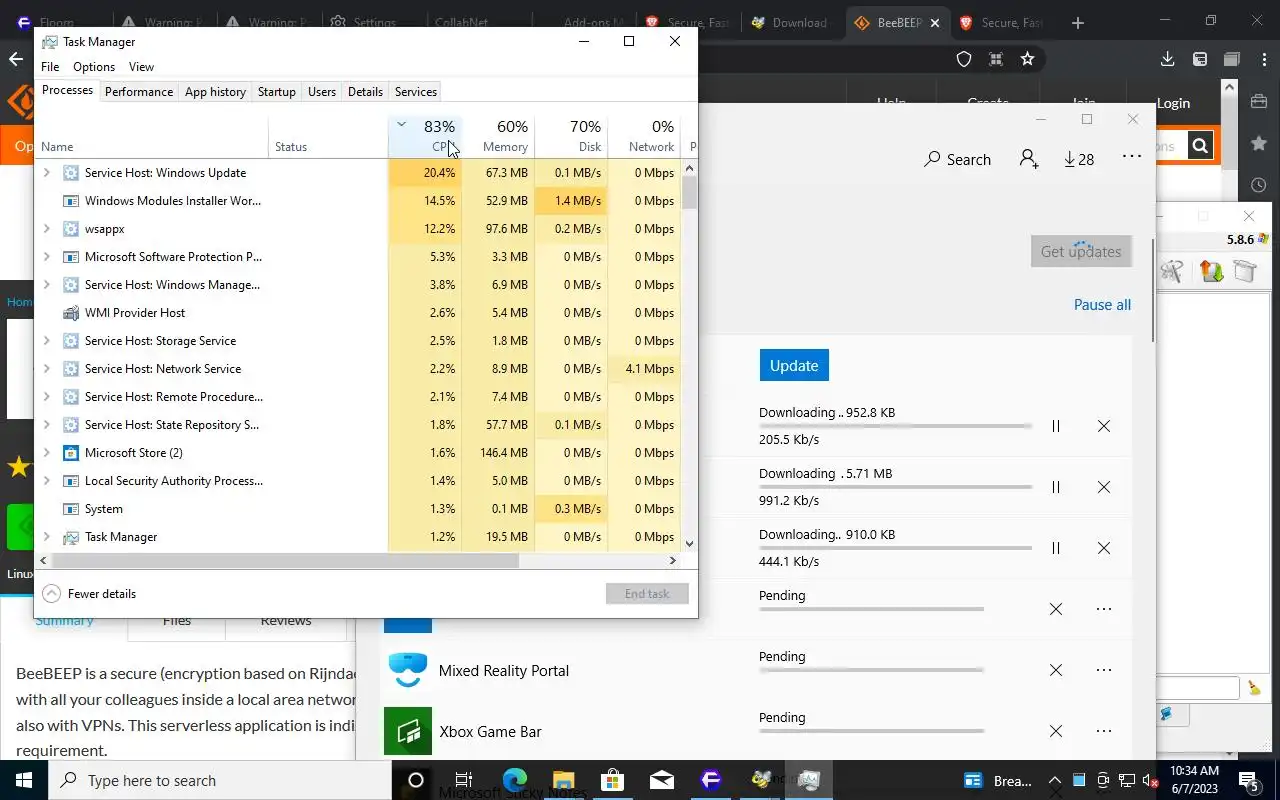Pause the 910.0 KB download
This screenshot has width=1280, height=800.
click(1056, 548)
